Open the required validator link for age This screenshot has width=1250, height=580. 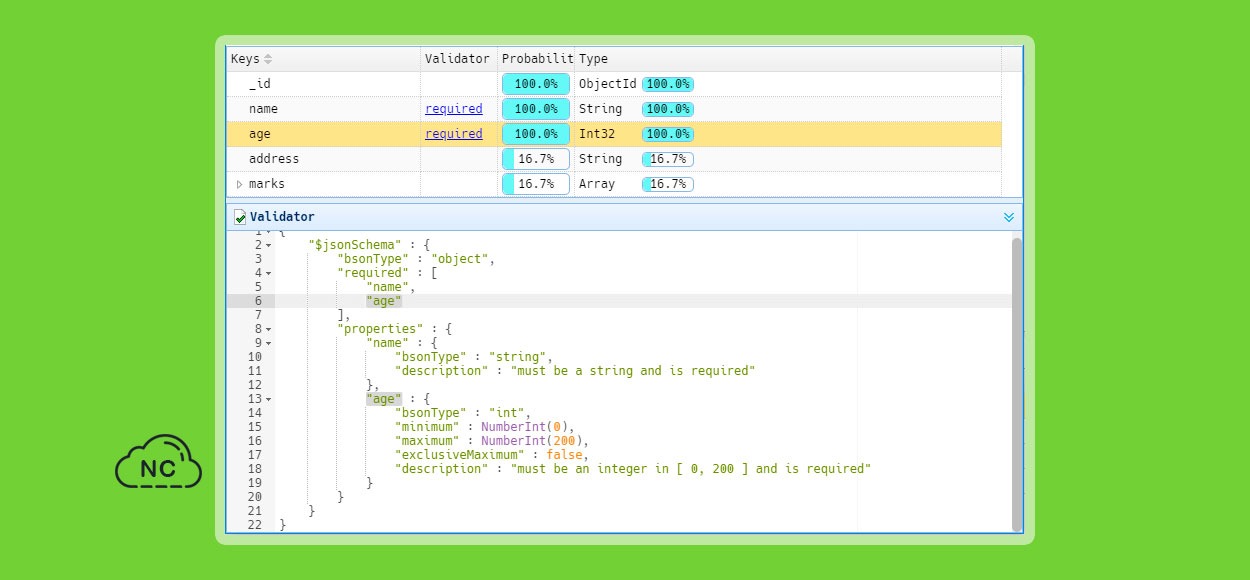point(453,133)
